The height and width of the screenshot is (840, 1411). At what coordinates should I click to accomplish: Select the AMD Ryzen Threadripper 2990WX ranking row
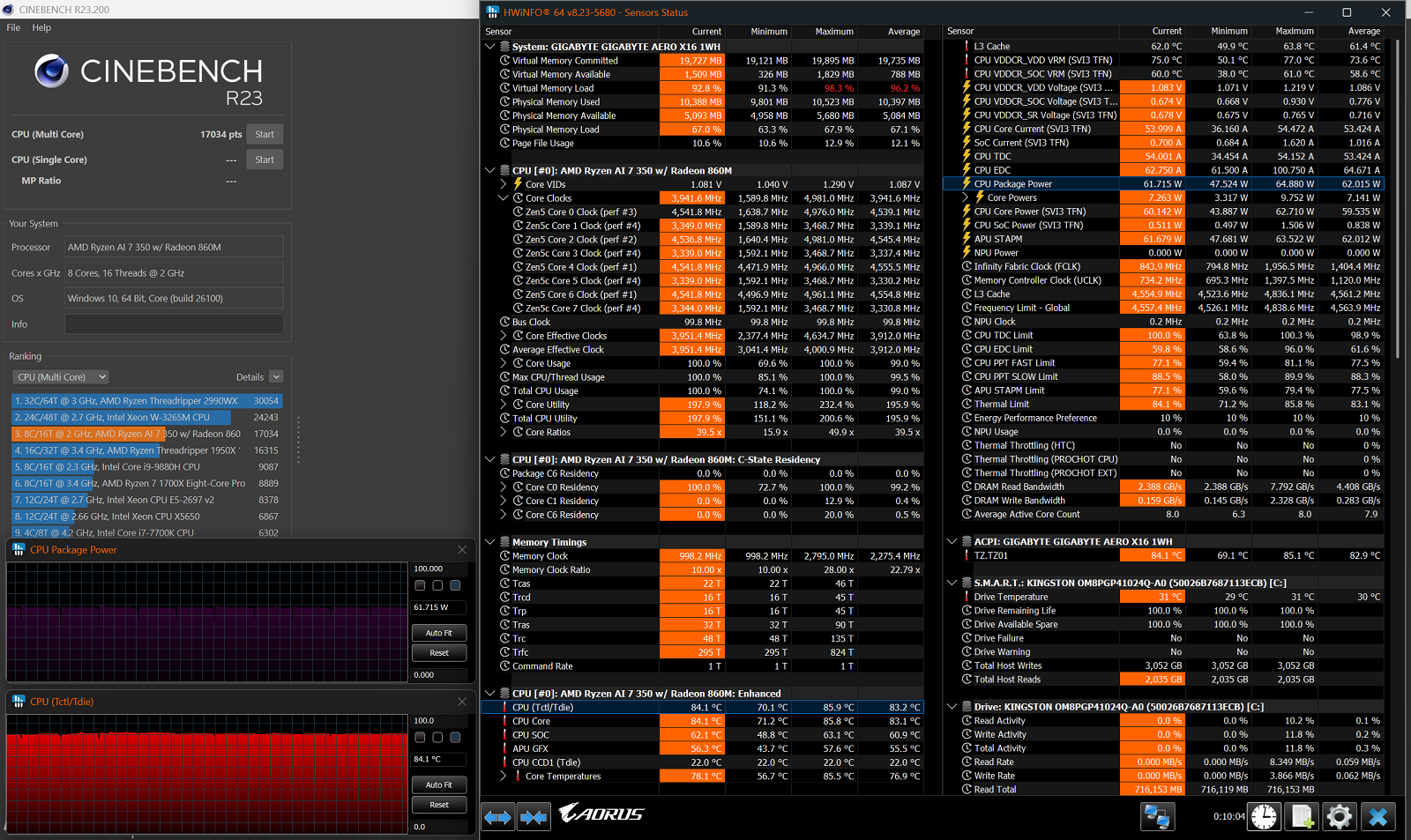coord(146,401)
